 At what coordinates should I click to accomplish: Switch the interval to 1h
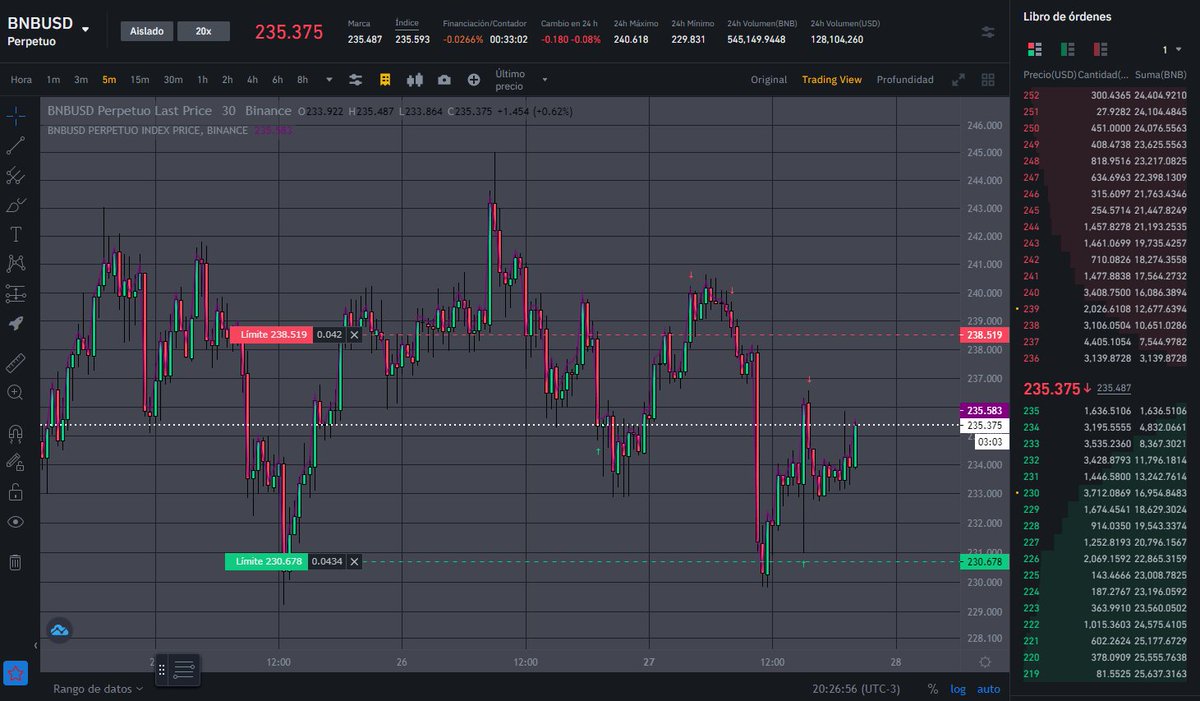point(202,79)
